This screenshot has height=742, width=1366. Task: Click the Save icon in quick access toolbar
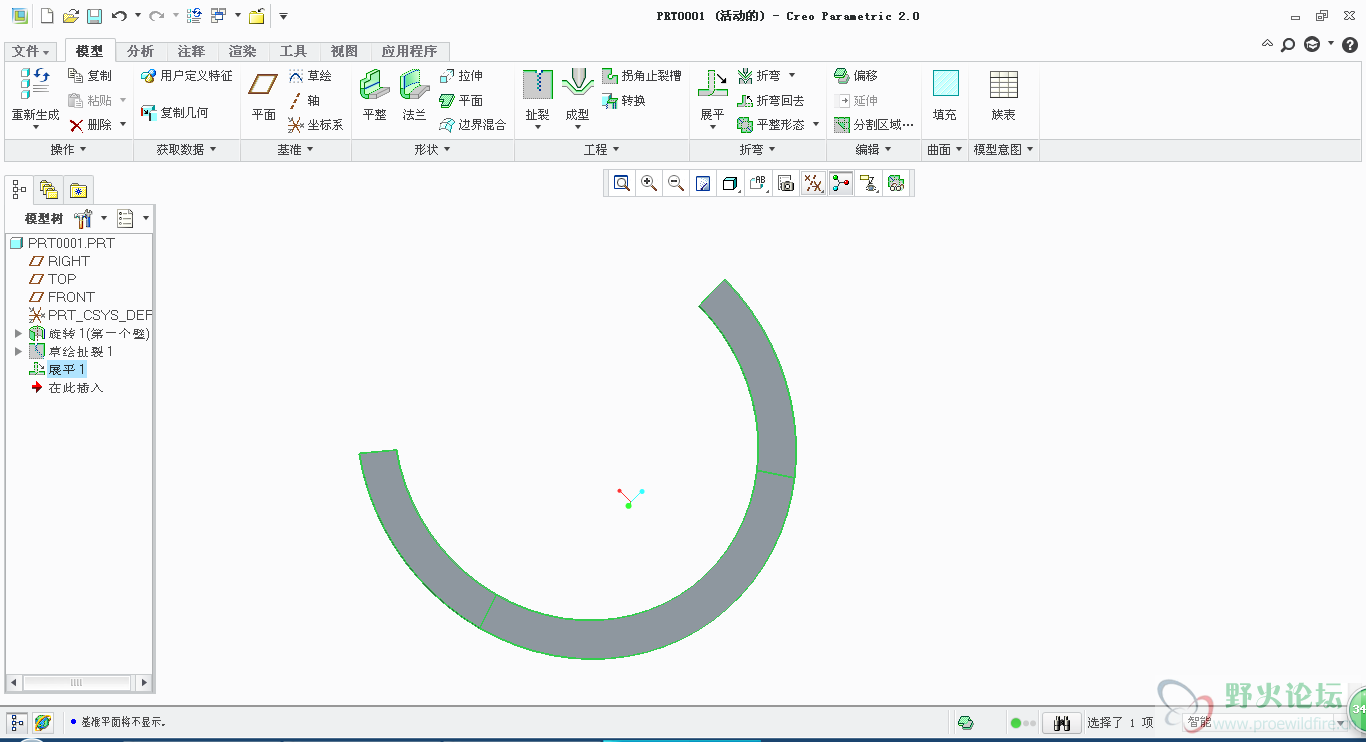[94, 16]
